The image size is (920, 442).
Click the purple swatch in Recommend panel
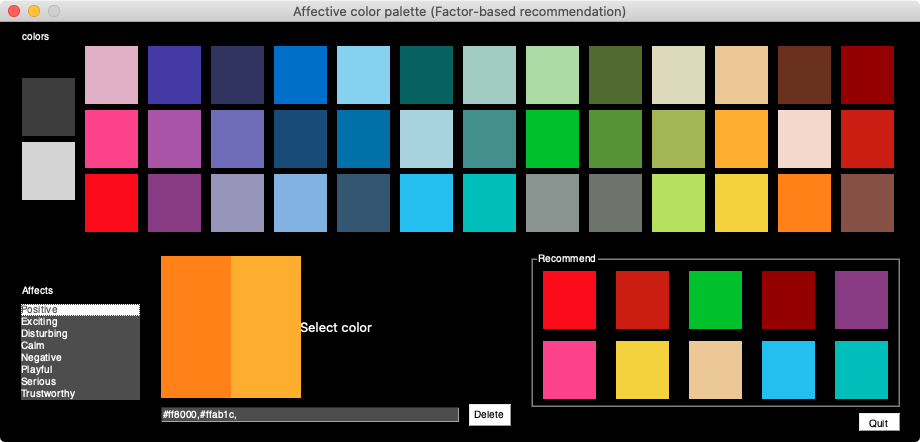tap(861, 300)
